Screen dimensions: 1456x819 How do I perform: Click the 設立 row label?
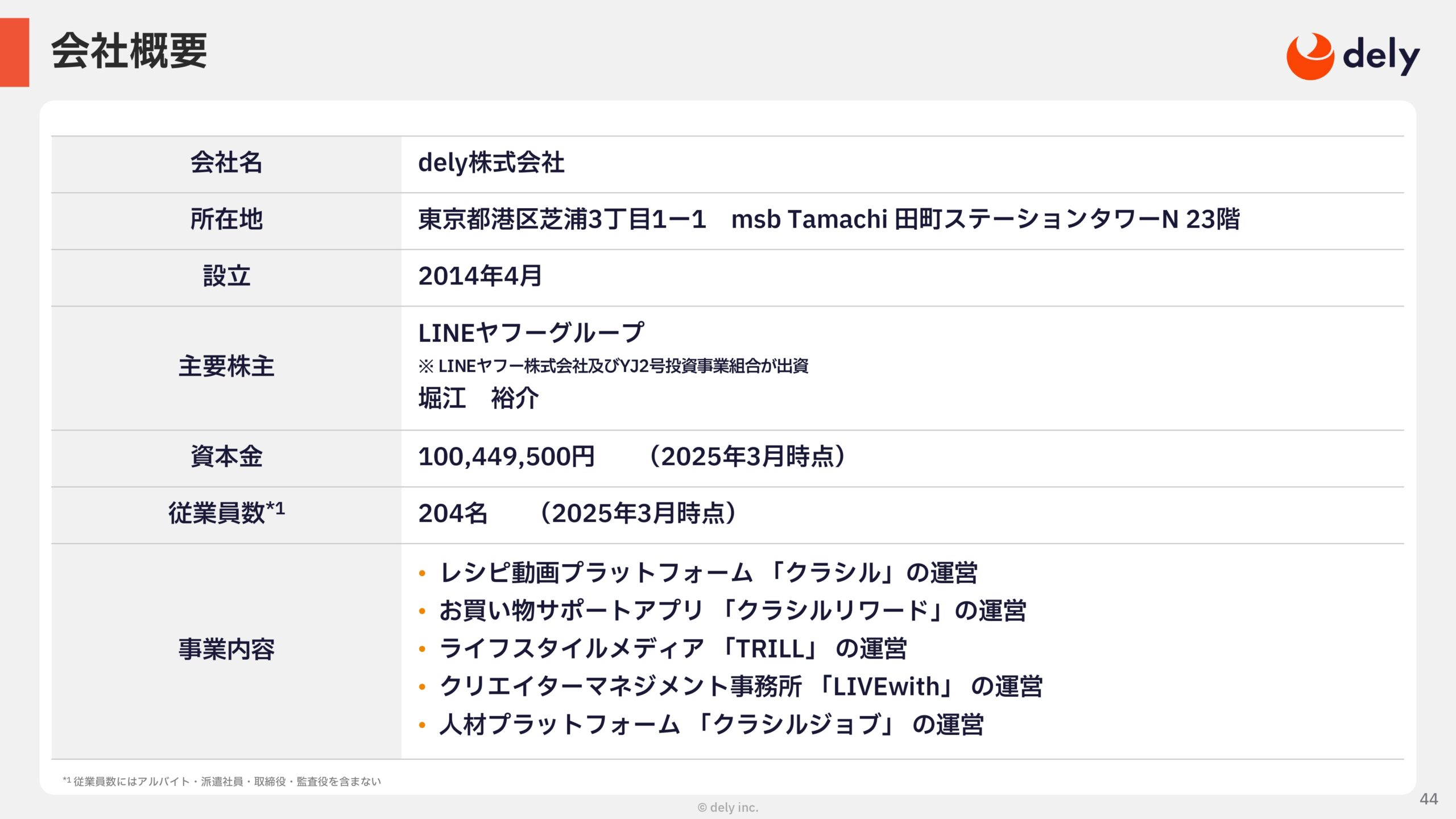226,276
